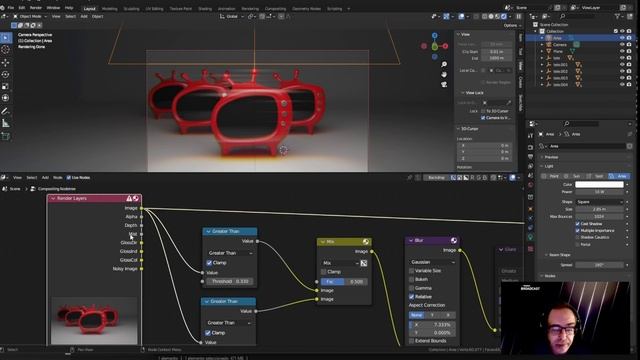Switch to rendered viewport shading icon

point(504,16)
